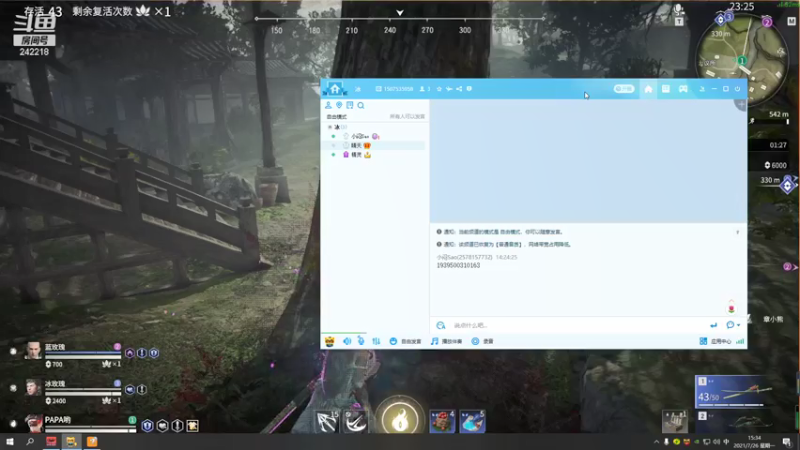This screenshot has height=450, width=800.
Task: Click teammate 冰玫瑰 portrait
Action: 33,387
